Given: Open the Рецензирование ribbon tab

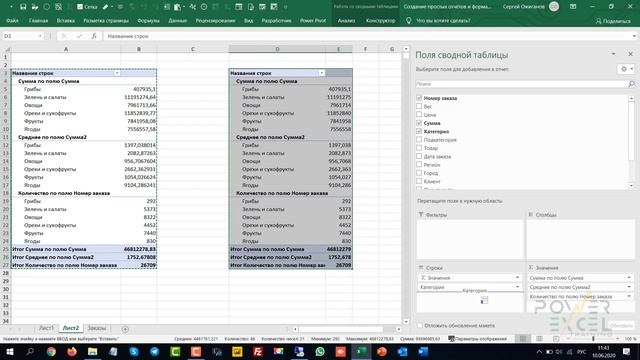Looking at the screenshot, I should point(215,20).
